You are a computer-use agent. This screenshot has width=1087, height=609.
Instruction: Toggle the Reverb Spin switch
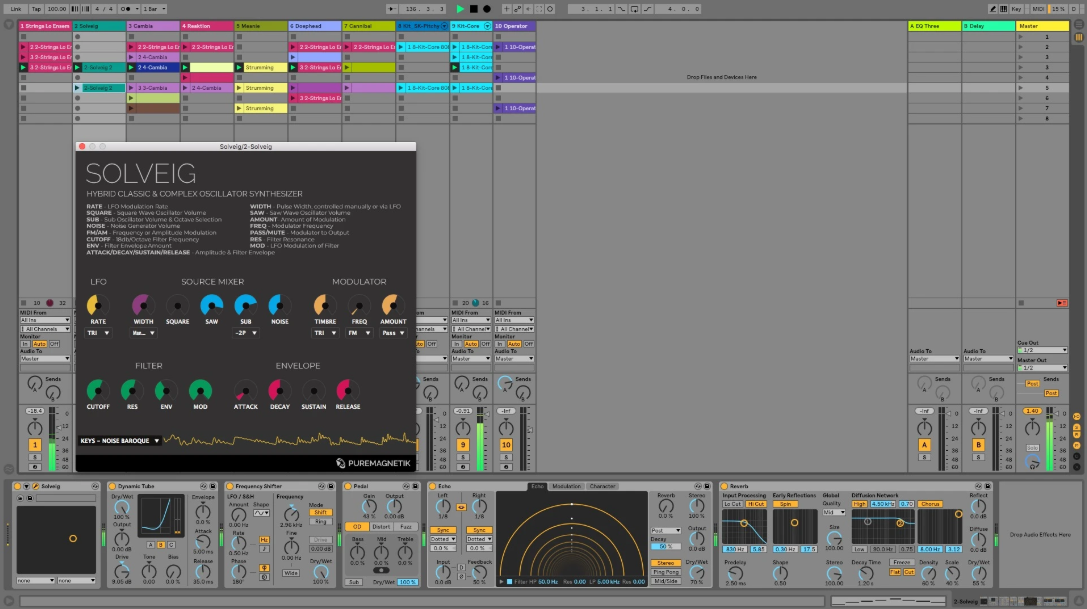tap(785, 504)
